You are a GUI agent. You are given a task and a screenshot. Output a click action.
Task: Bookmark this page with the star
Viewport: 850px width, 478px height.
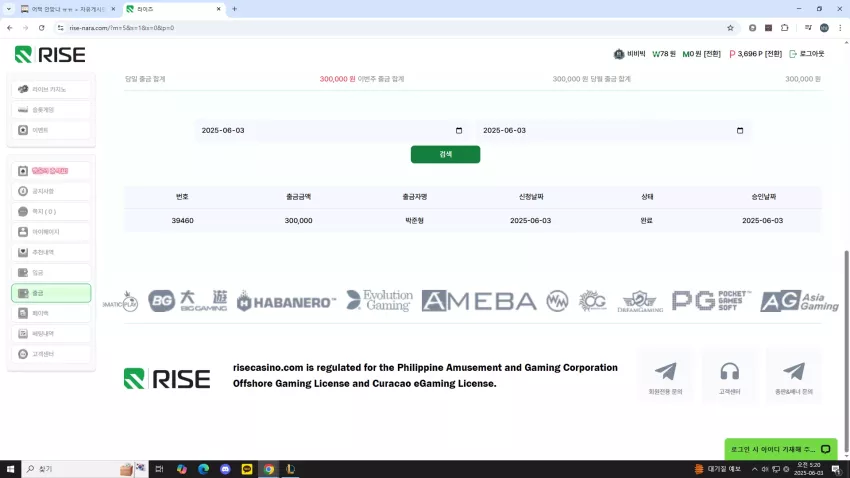point(730,28)
